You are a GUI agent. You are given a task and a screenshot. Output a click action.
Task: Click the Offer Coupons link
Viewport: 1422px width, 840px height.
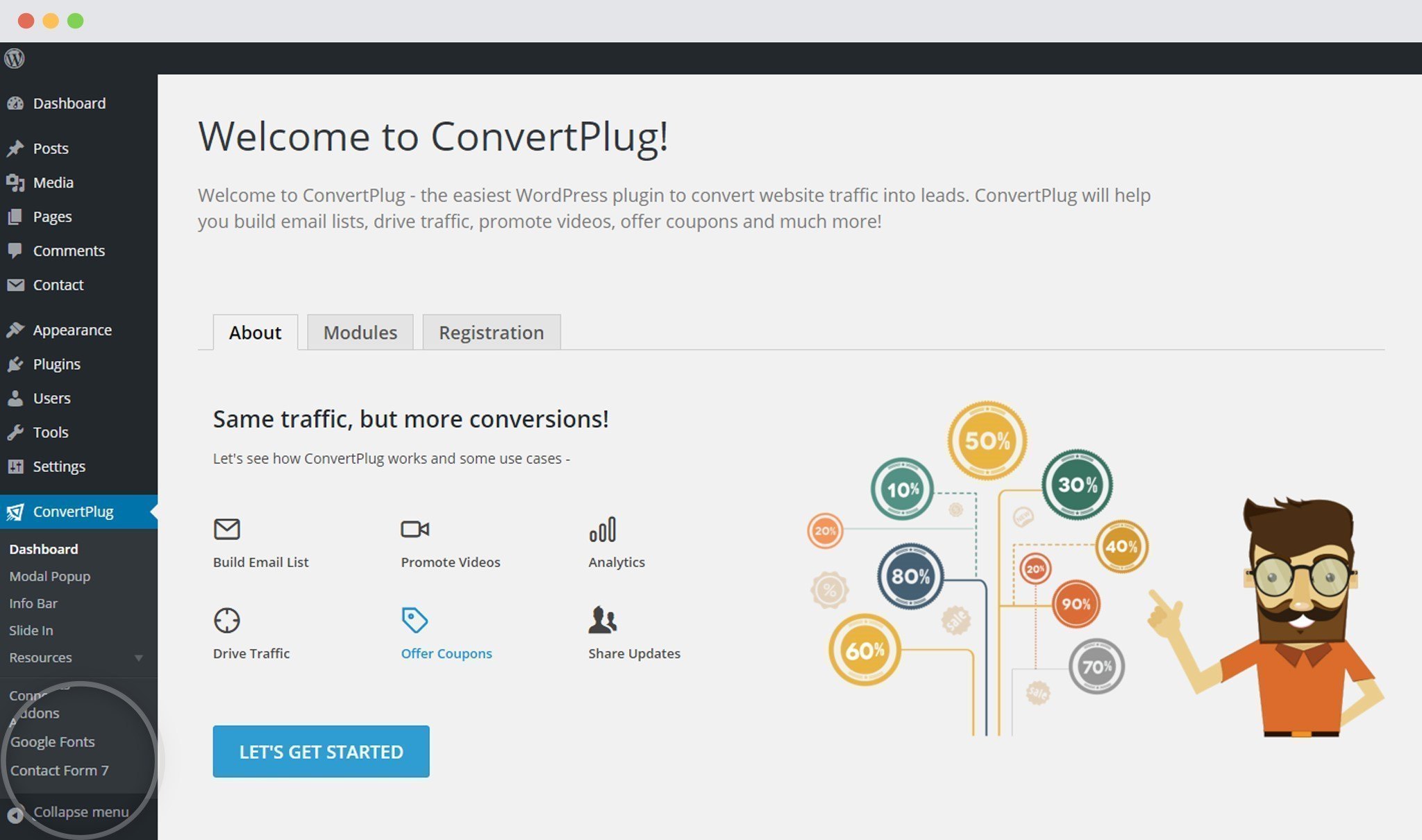(446, 653)
